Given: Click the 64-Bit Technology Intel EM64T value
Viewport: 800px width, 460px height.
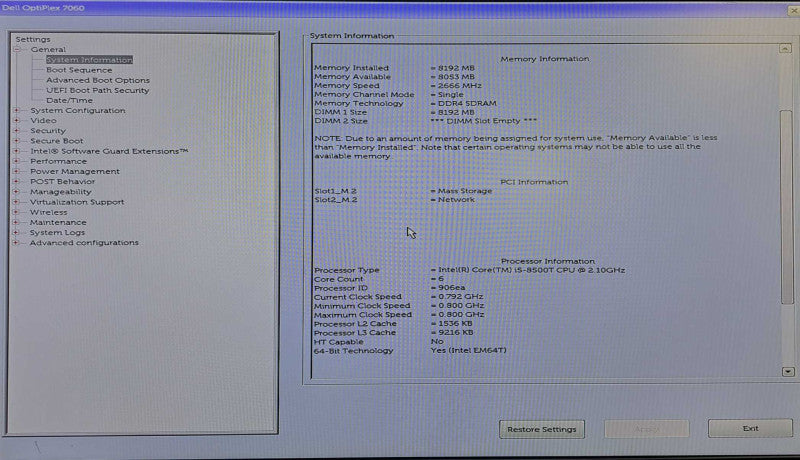Looking at the screenshot, I should pos(469,350).
